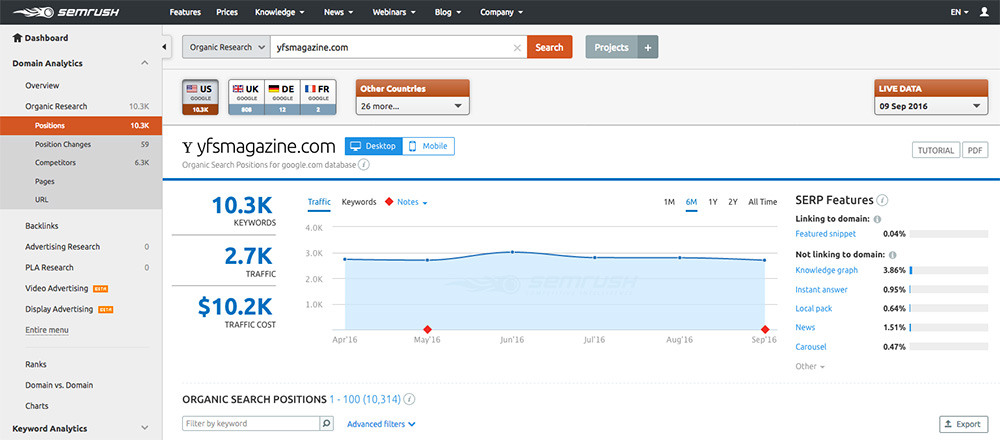Collapse the Domain Analytics section
The width and height of the screenshot is (1000, 440).
145,63
